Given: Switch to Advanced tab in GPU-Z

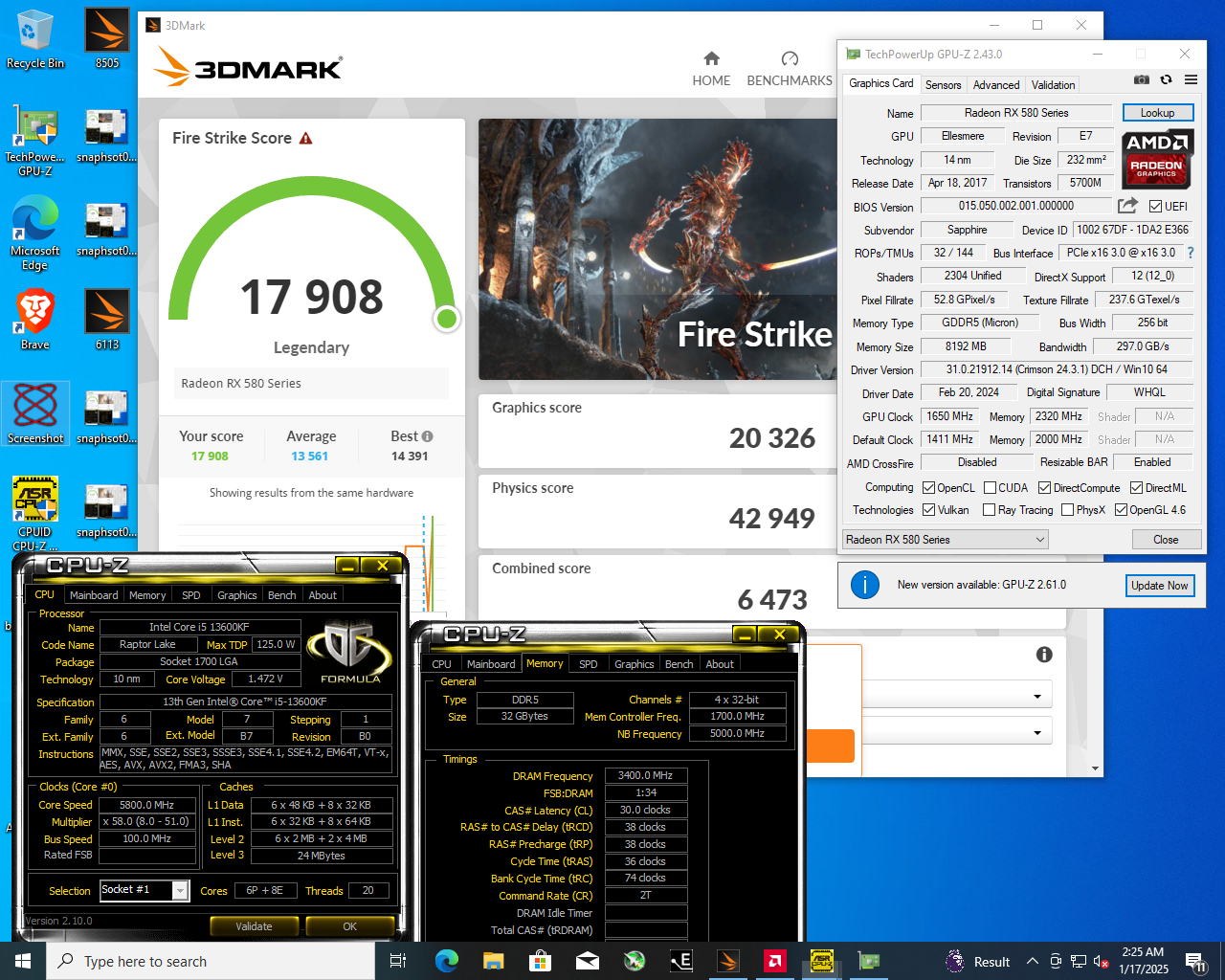Looking at the screenshot, I should click(996, 85).
